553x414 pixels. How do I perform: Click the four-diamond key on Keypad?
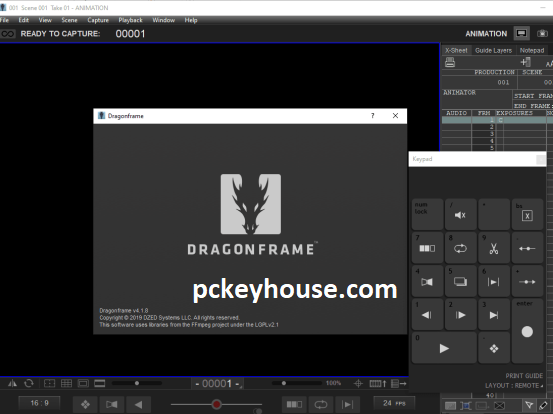494,348
